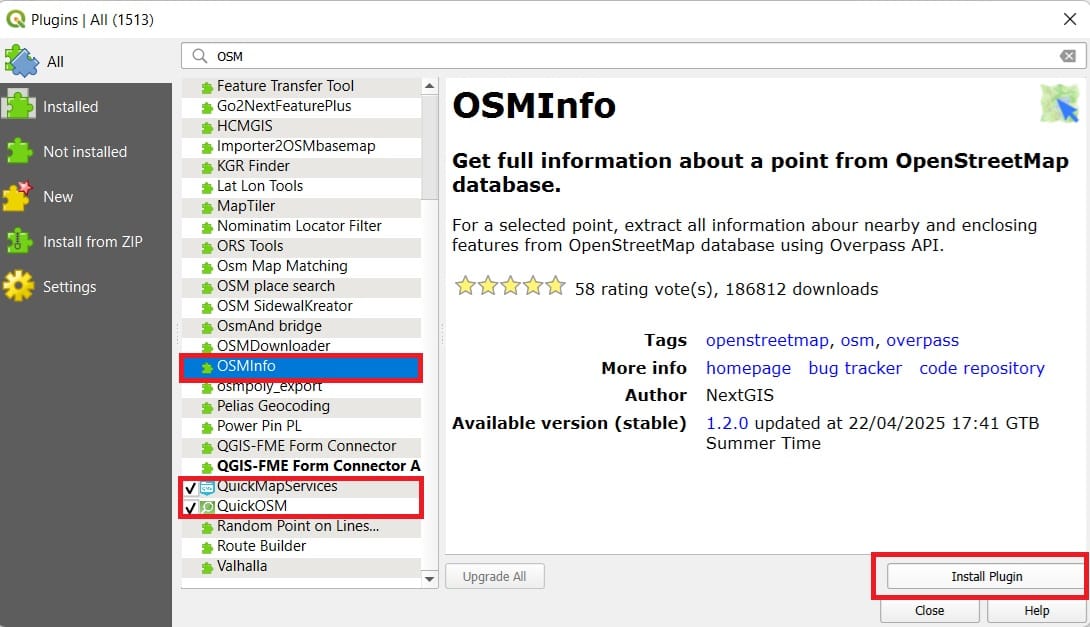Uncheck the QuickMapServices plugin checkbox
This screenshot has height=627, width=1090.
(190, 487)
